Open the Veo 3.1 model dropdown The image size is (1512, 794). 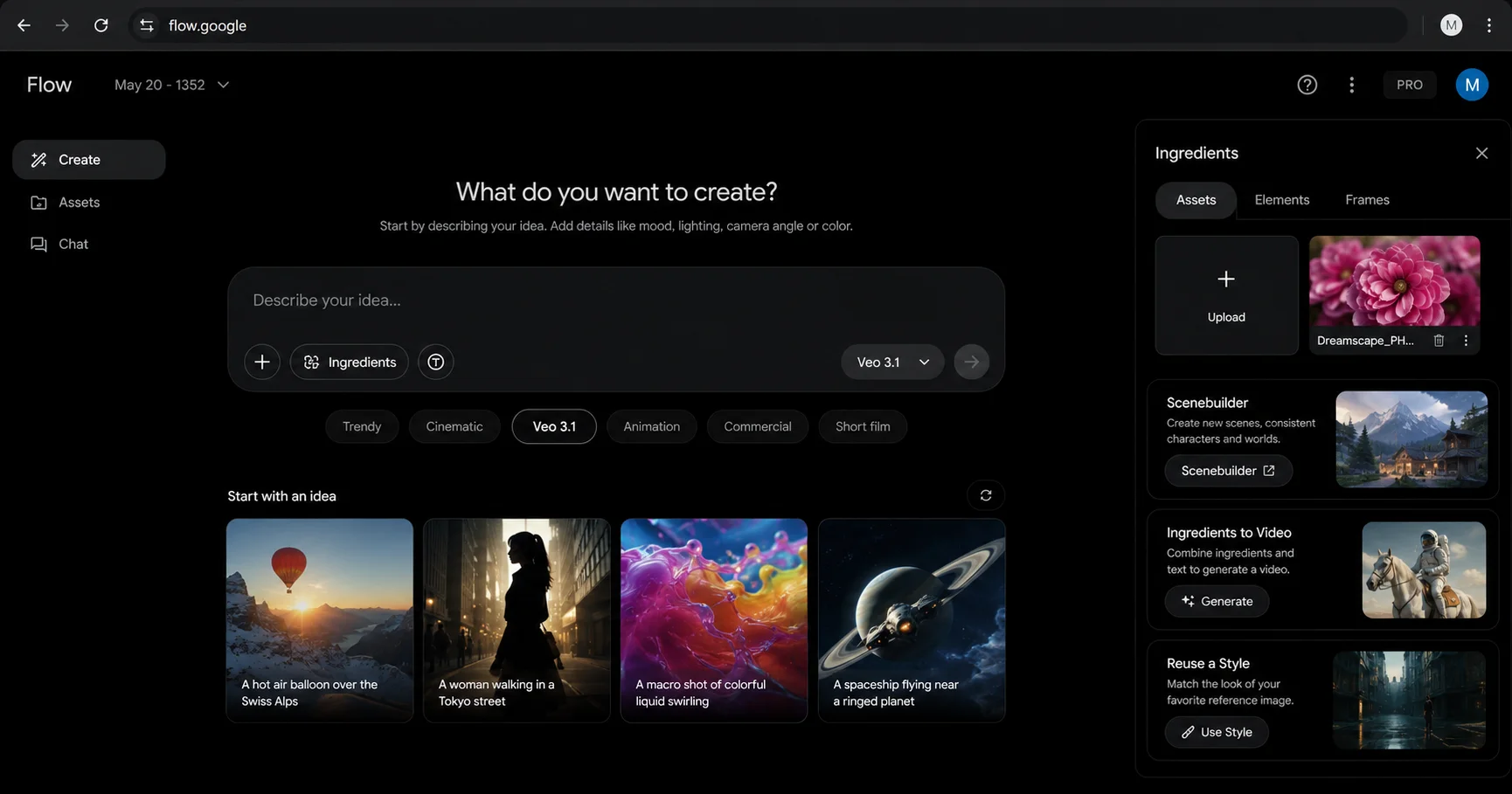pos(892,362)
